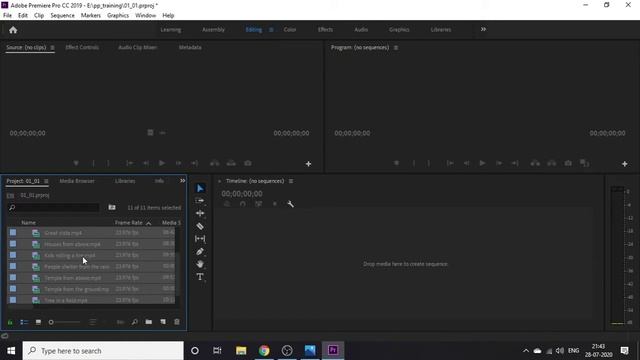Click Insert button in Source monitor

coord(215,163)
